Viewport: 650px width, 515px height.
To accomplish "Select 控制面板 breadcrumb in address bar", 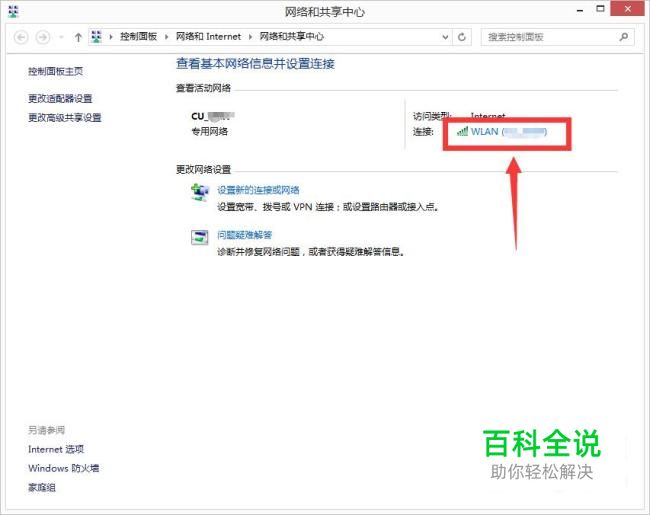I will 138,37.
